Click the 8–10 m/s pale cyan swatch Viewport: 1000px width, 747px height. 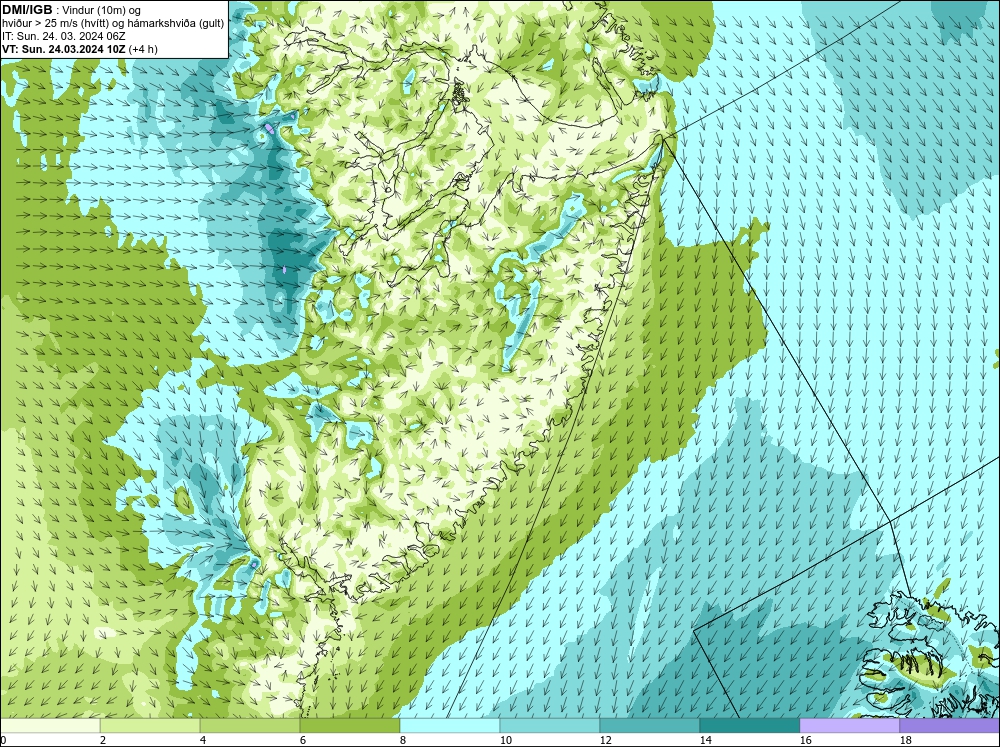450,725
